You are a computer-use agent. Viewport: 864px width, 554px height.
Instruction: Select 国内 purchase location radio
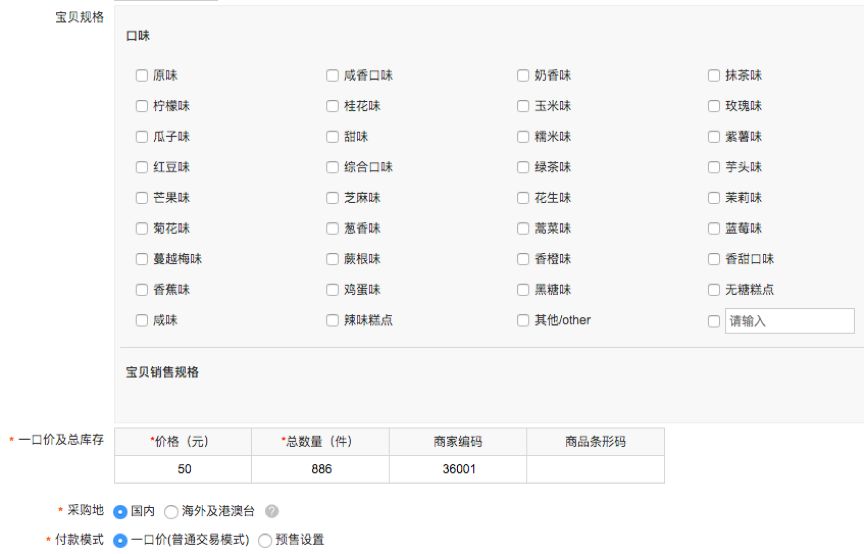coord(120,512)
